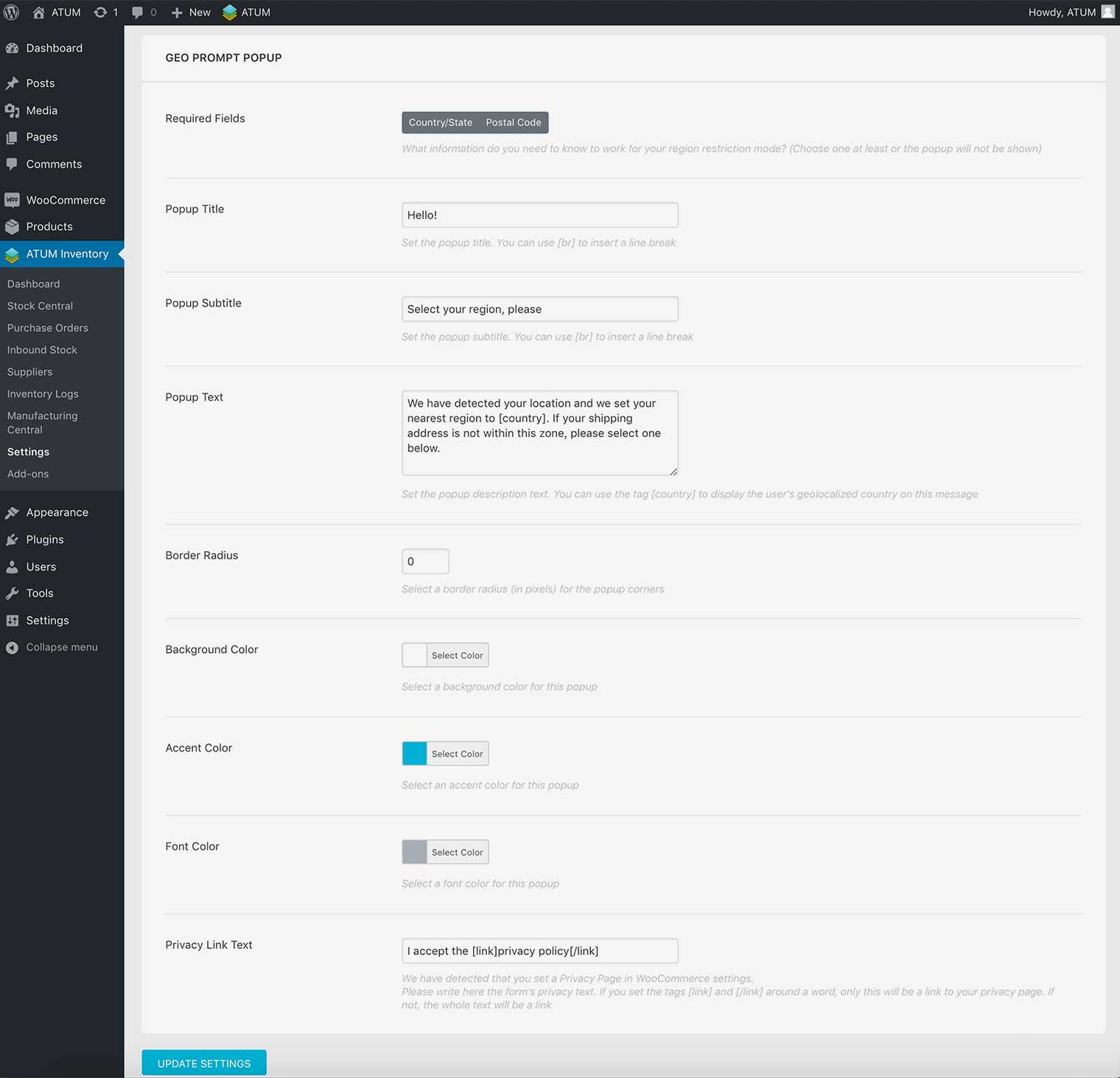The height and width of the screenshot is (1078, 1120).
Task: Click the Products box icon in sidebar
Action: [x=12, y=227]
